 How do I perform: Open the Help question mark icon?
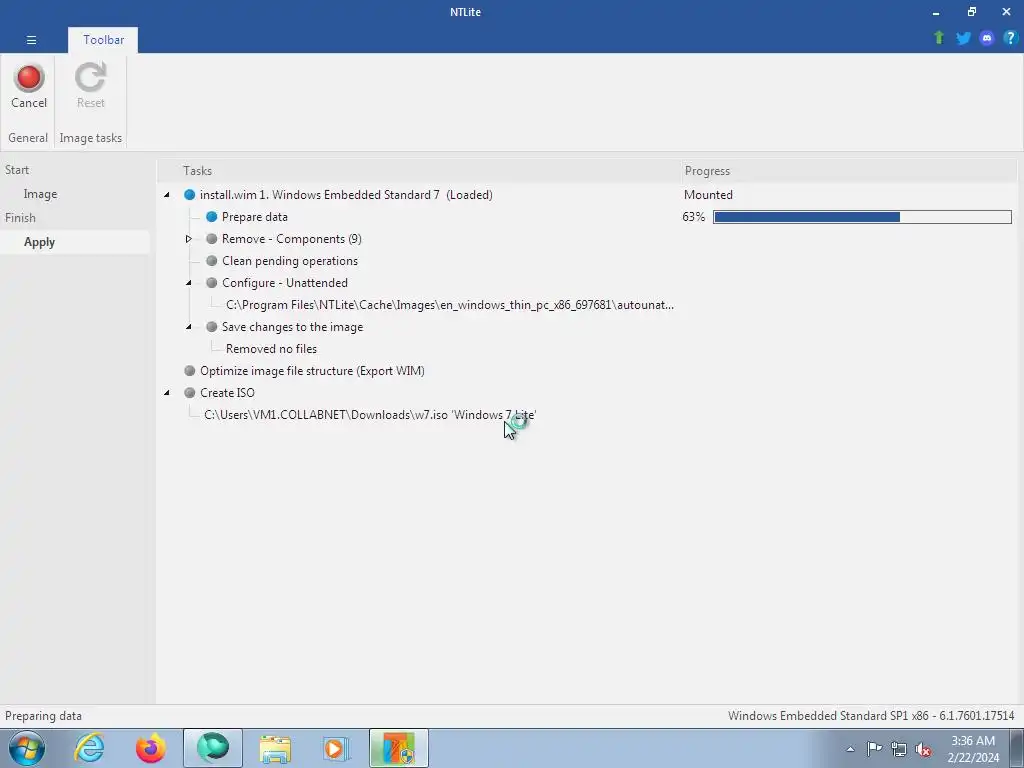pos(1010,38)
